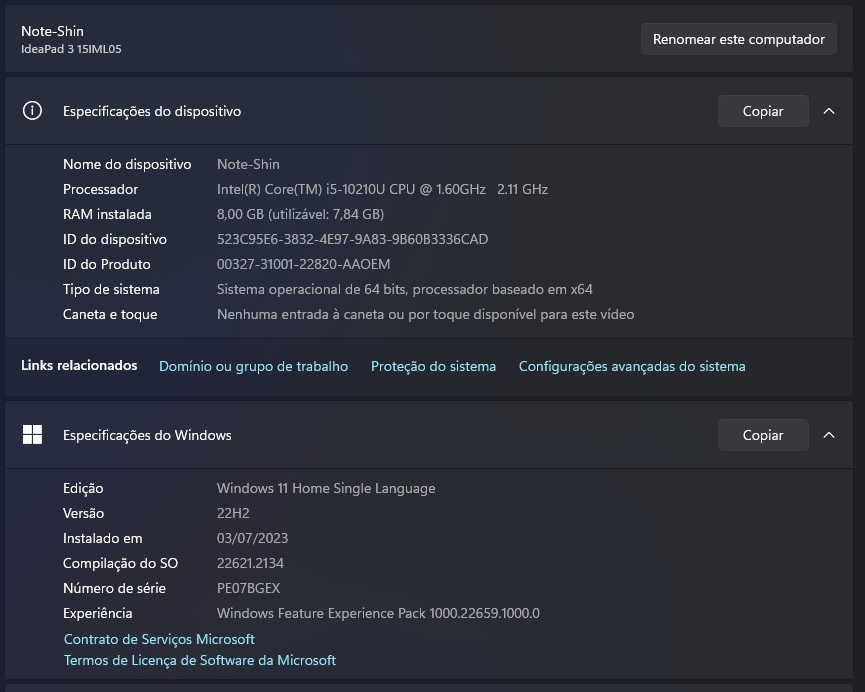Viewport: 865px width, 692px height.
Task: Collapse the Especificações do dispositivo section chevron
Action: coord(829,111)
